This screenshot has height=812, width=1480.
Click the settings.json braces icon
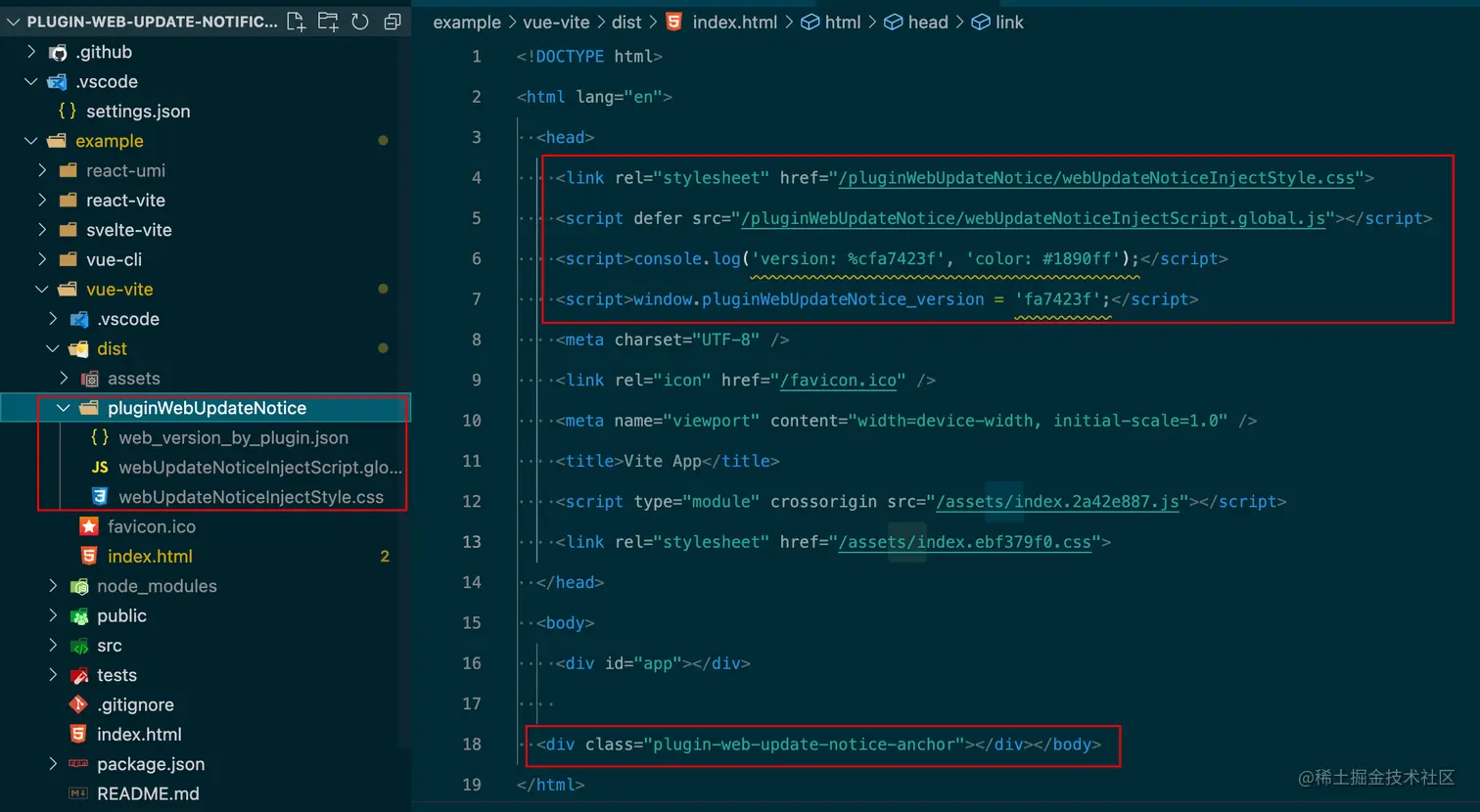[x=68, y=112]
